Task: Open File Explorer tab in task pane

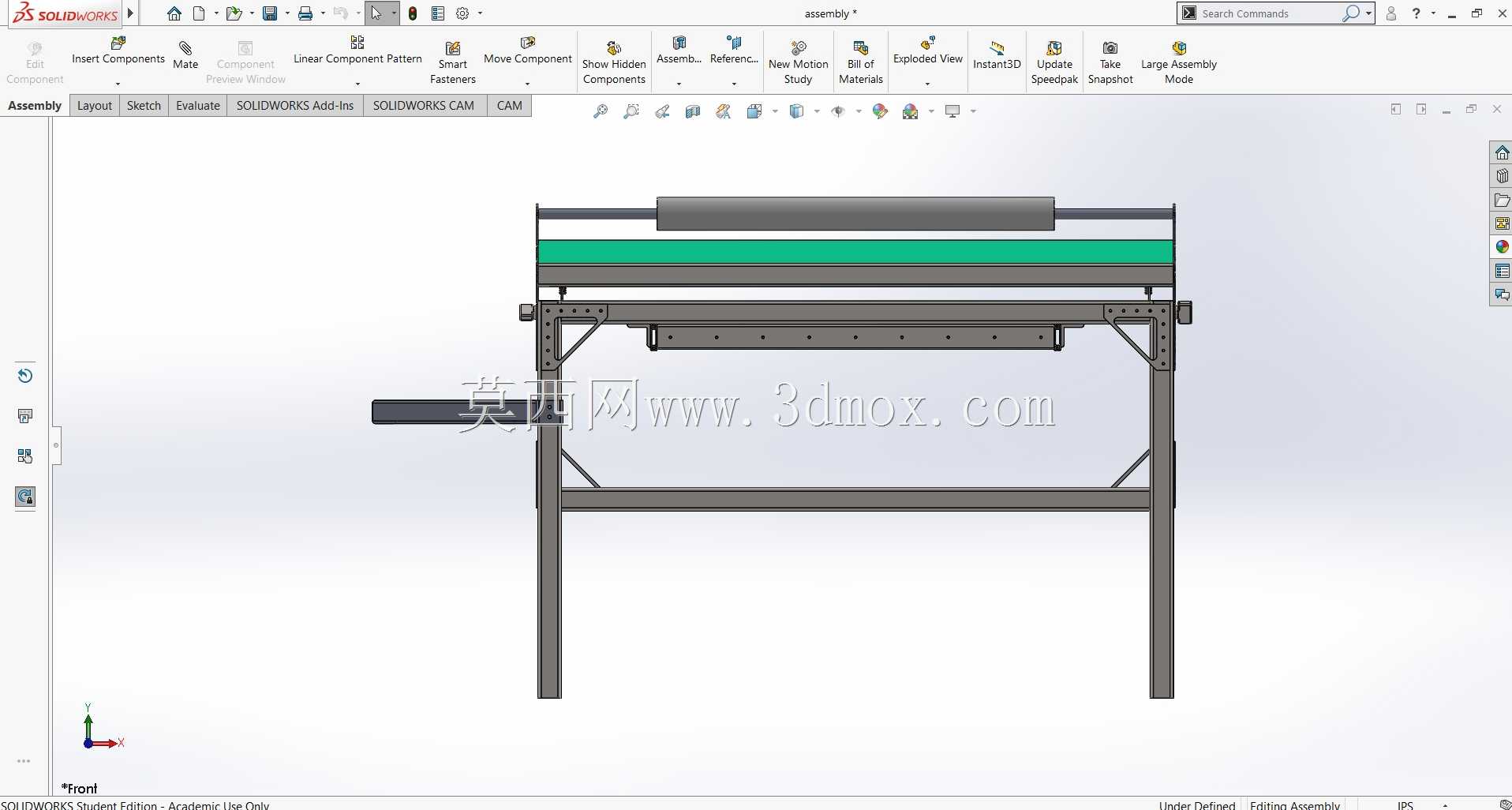Action: tap(1502, 200)
